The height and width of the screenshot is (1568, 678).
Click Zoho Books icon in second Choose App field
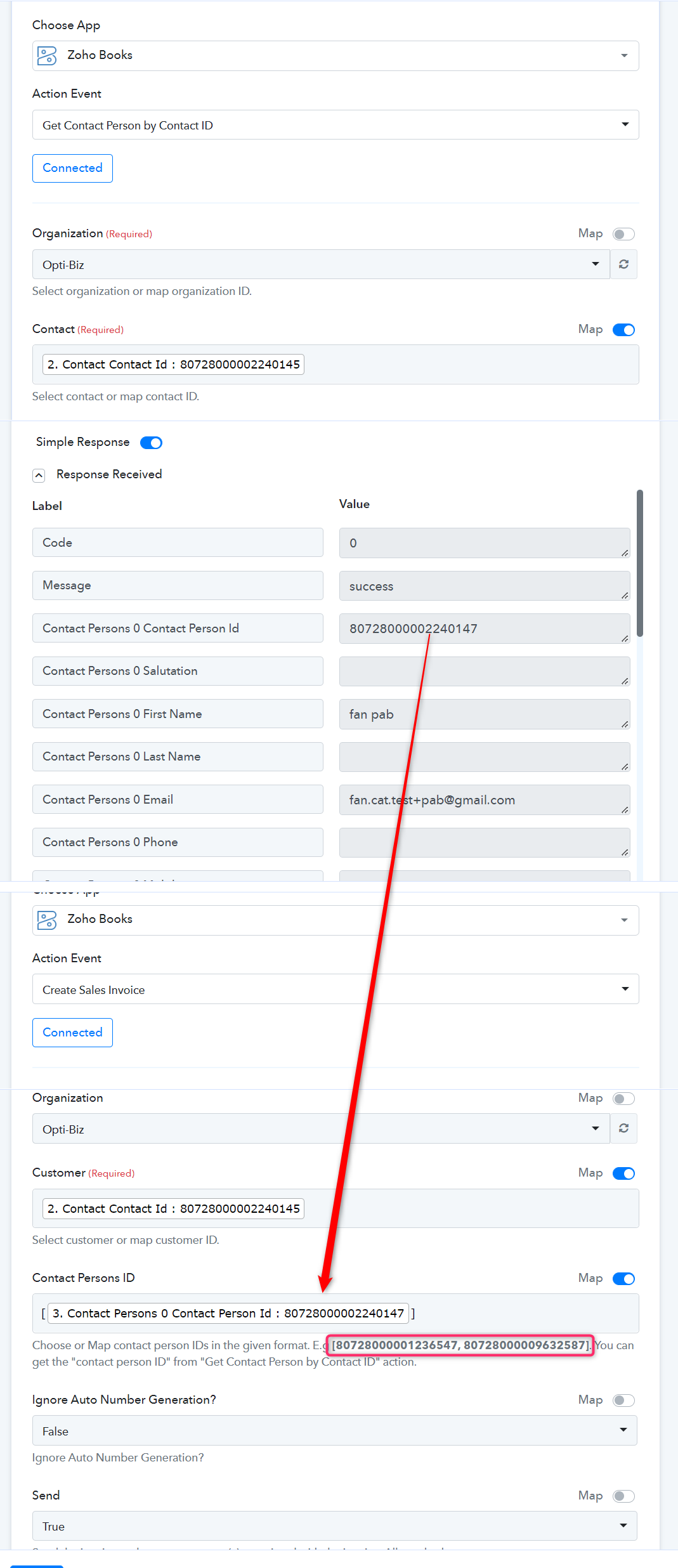[47, 920]
